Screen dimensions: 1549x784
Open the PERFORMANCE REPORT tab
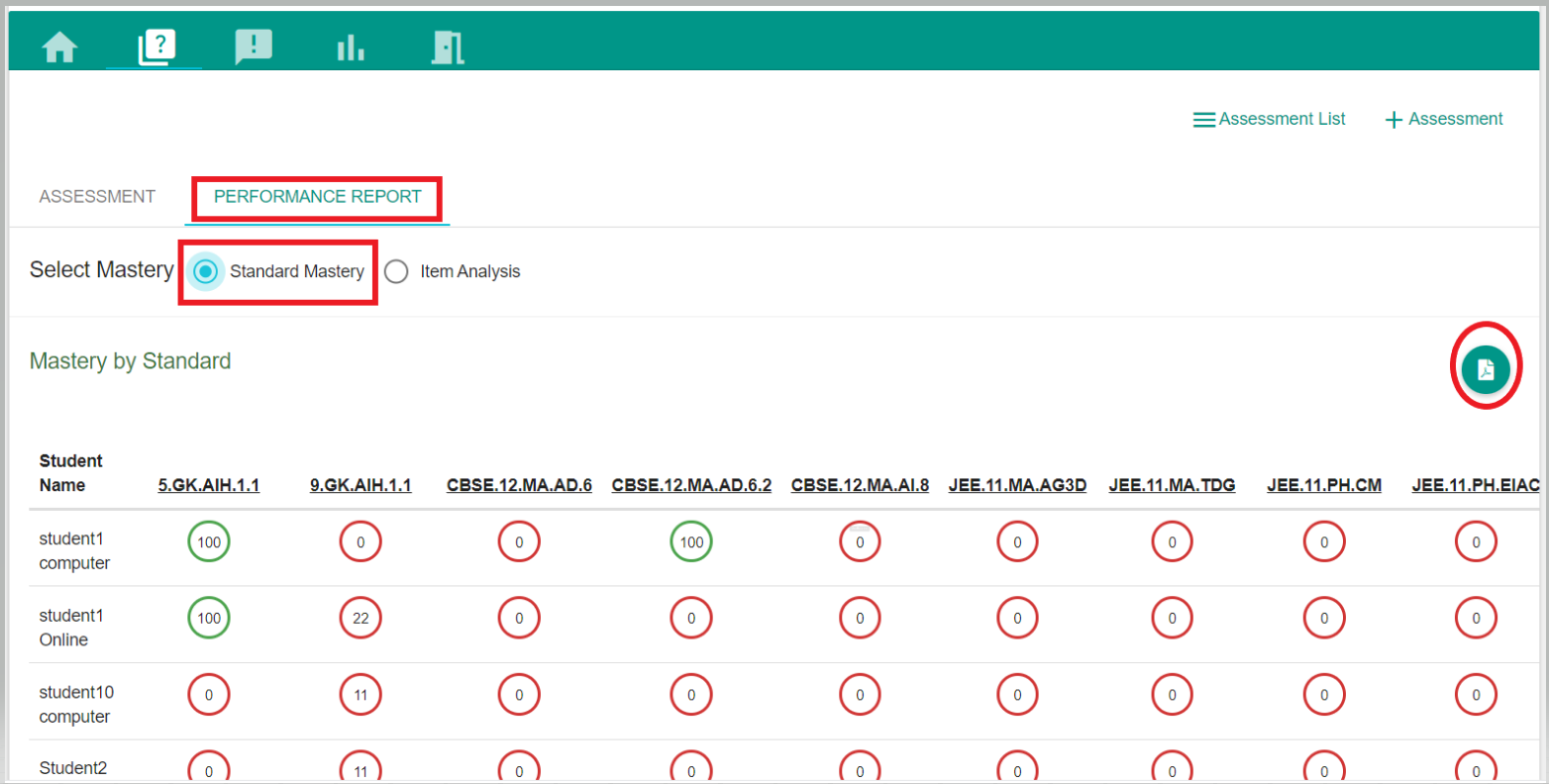point(317,196)
